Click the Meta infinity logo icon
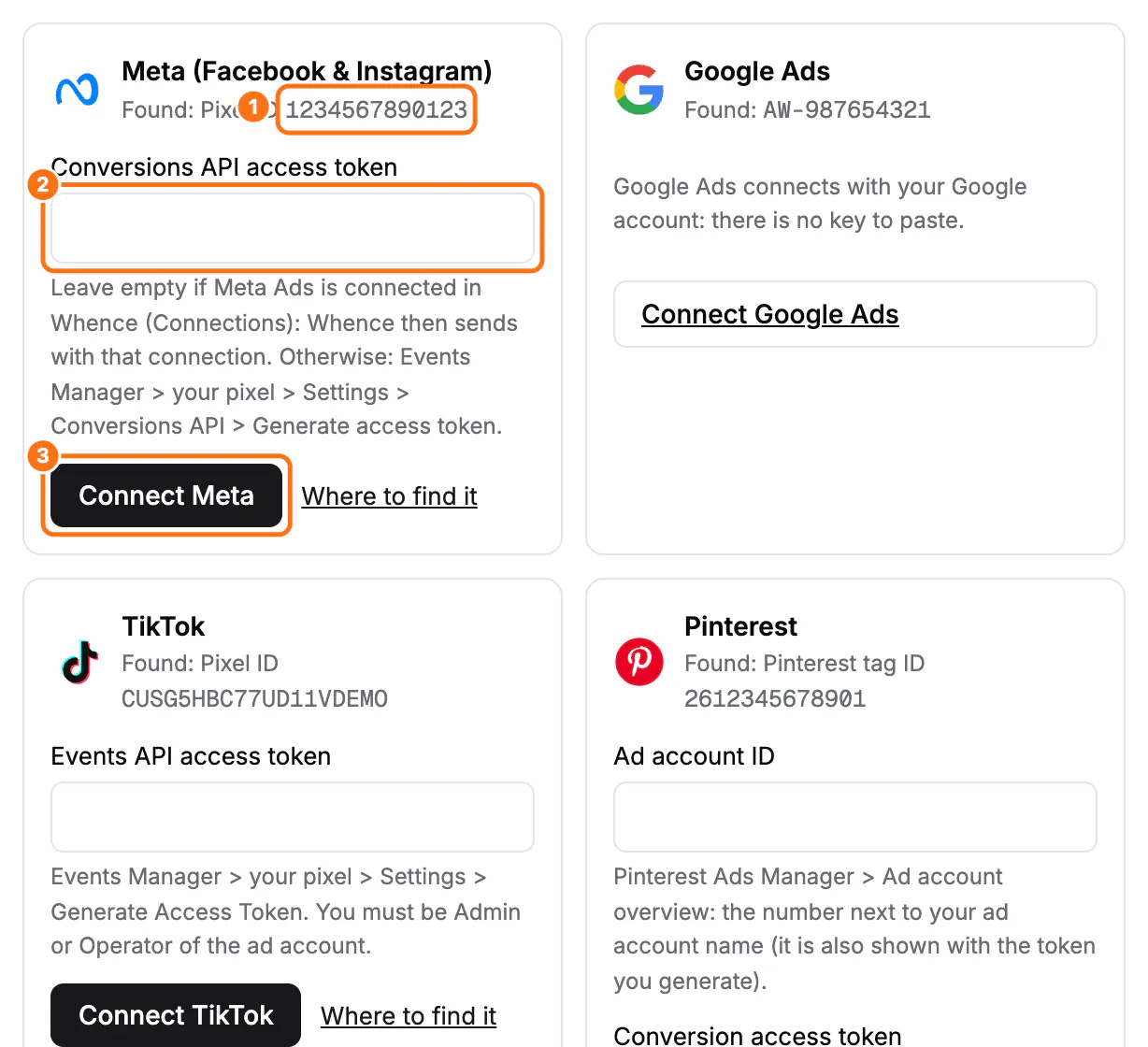This screenshot has height=1047, width=1148. pyautogui.click(x=78, y=90)
